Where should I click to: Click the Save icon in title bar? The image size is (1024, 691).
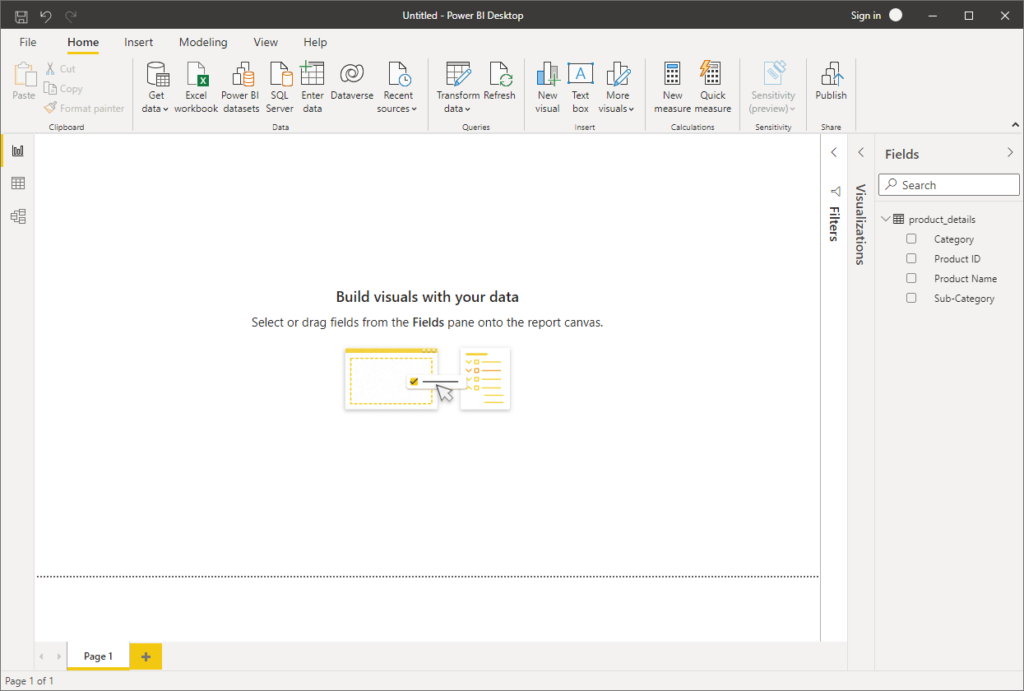(x=21, y=16)
